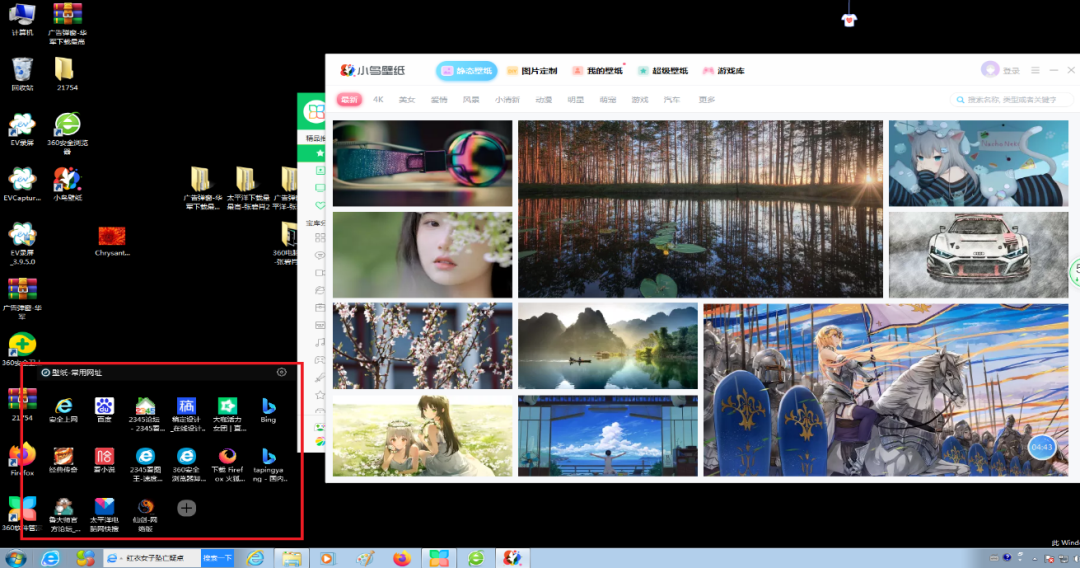Viewport: 1080px width, 568px height.
Task: Open the hamburger menu in 小鸟壁纸 title bar
Action: 1035,70
